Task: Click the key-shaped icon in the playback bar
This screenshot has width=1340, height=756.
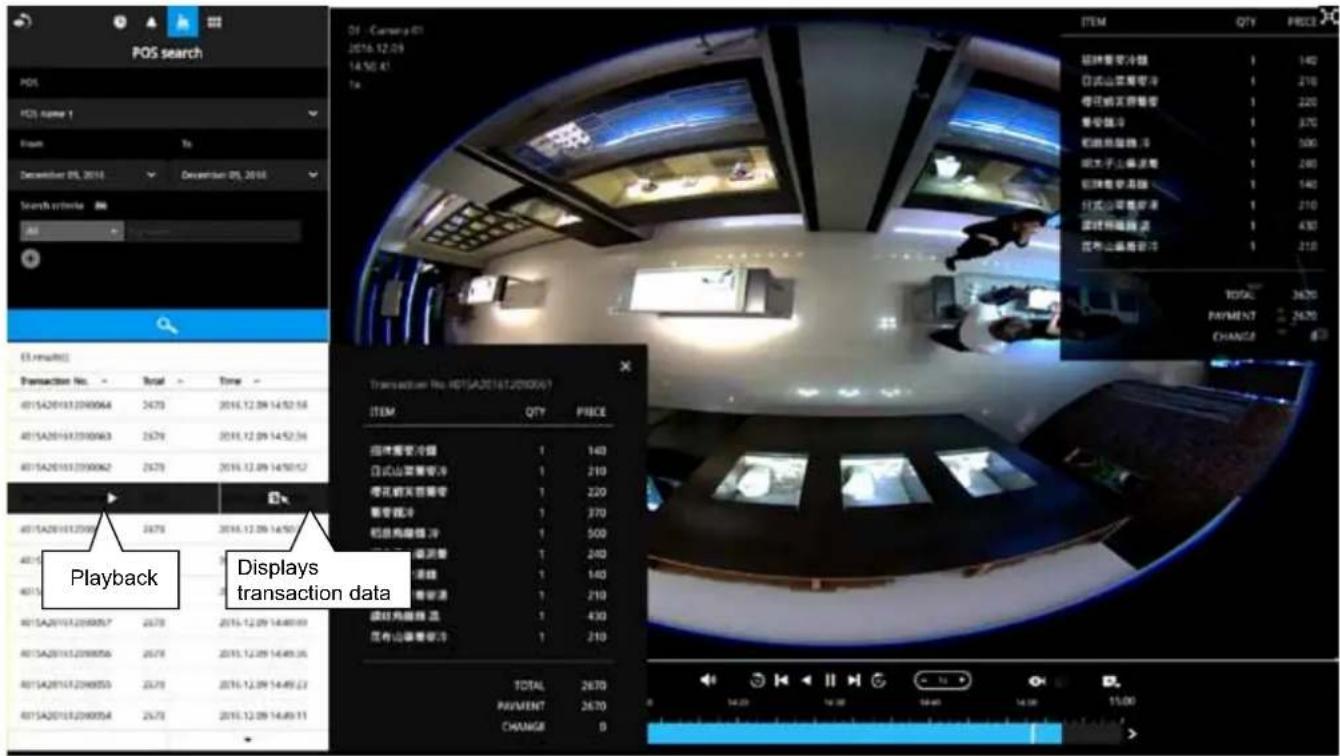Action: pyautogui.click(x=1037, y=680)
